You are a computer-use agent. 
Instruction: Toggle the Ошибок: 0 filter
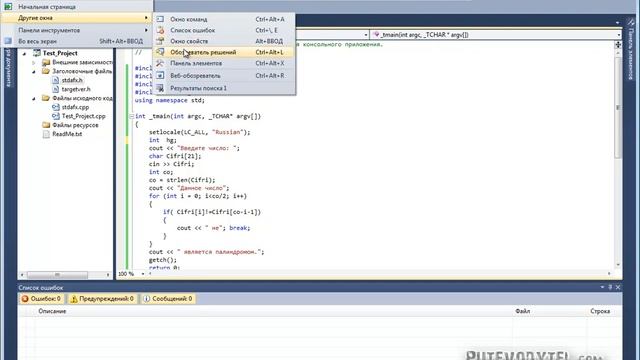[x=42, y=299]
